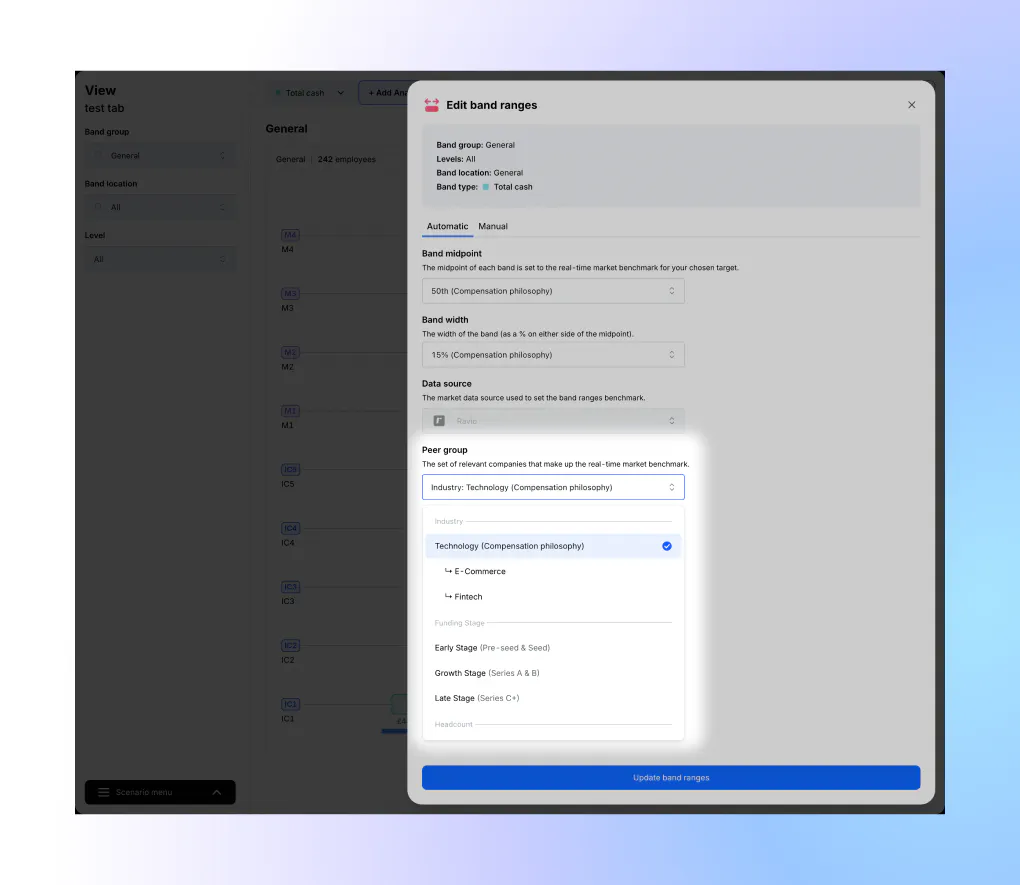The height and width of the screenshot is (885, 1020).
Task: Click the test tab title text
Action: point(104,108)
